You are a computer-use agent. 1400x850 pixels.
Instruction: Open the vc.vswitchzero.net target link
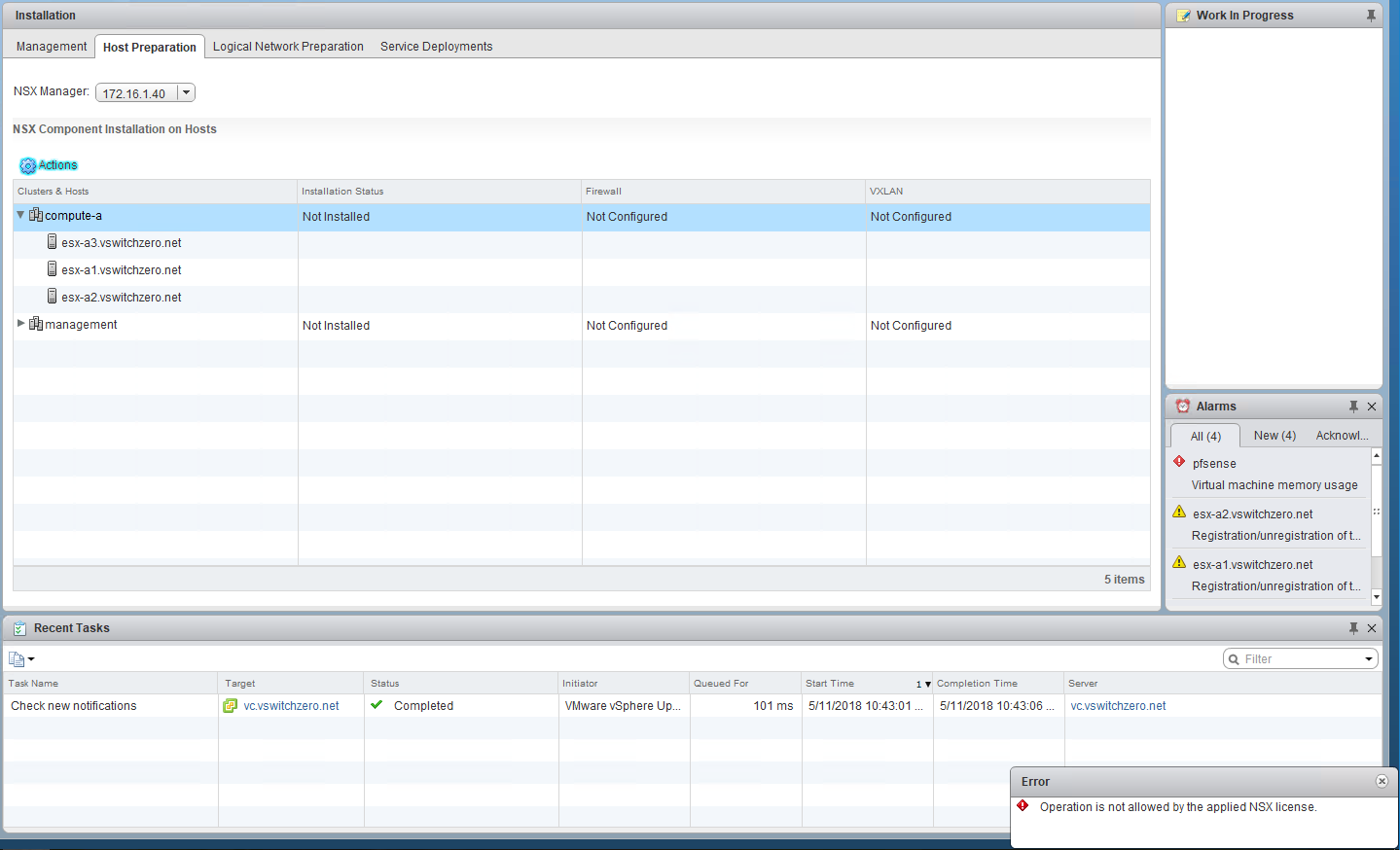point(291,706)
